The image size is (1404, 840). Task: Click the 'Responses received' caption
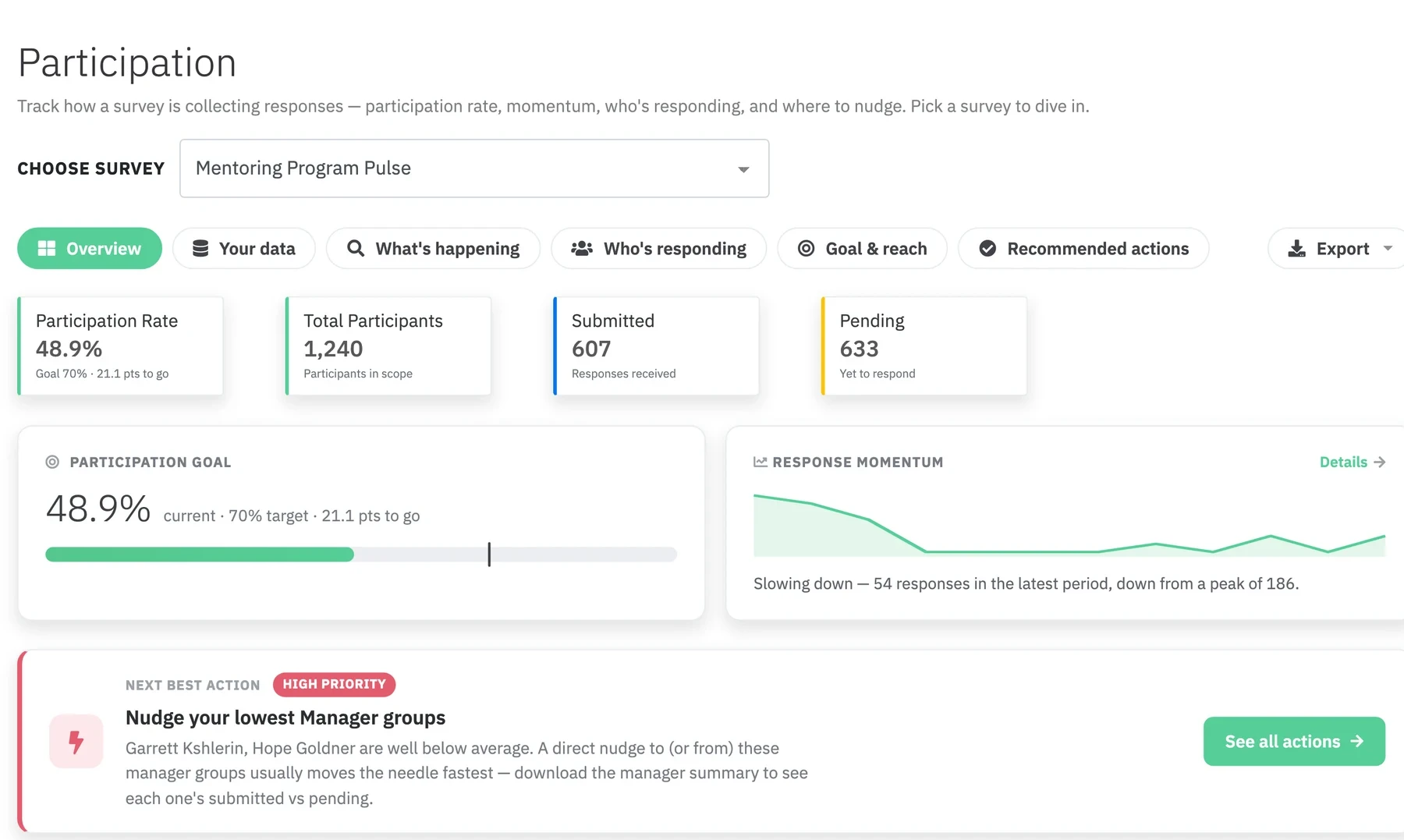[x=624, y=374]
